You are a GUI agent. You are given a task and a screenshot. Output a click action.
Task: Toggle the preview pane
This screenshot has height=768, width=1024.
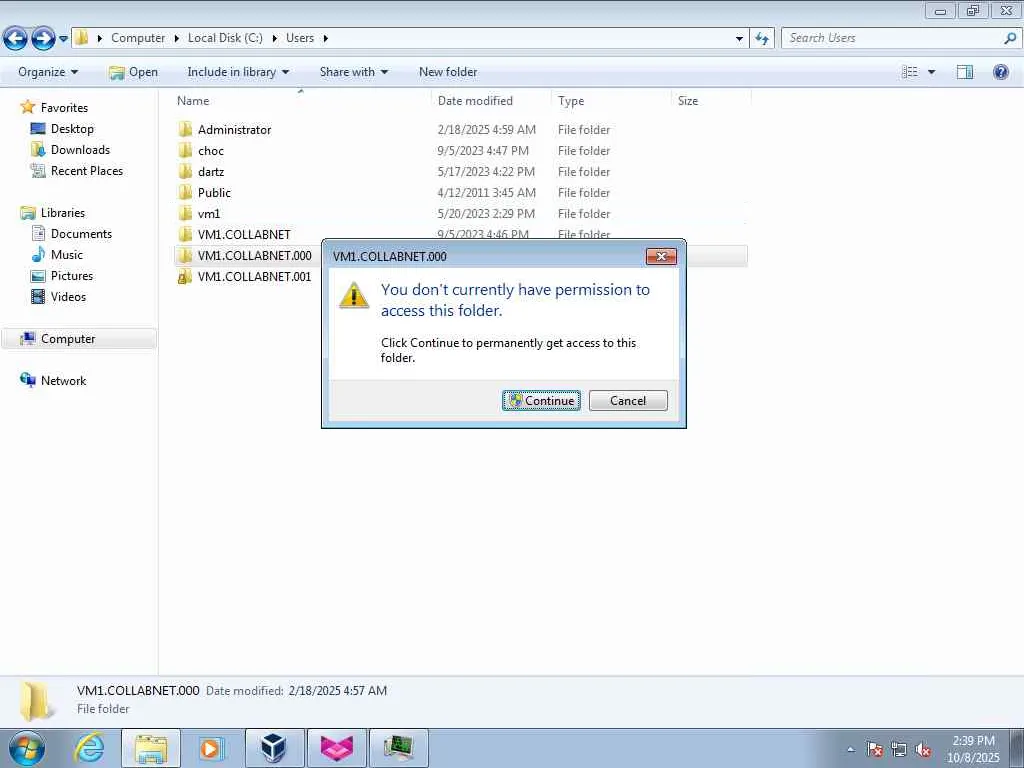(965, 72)
